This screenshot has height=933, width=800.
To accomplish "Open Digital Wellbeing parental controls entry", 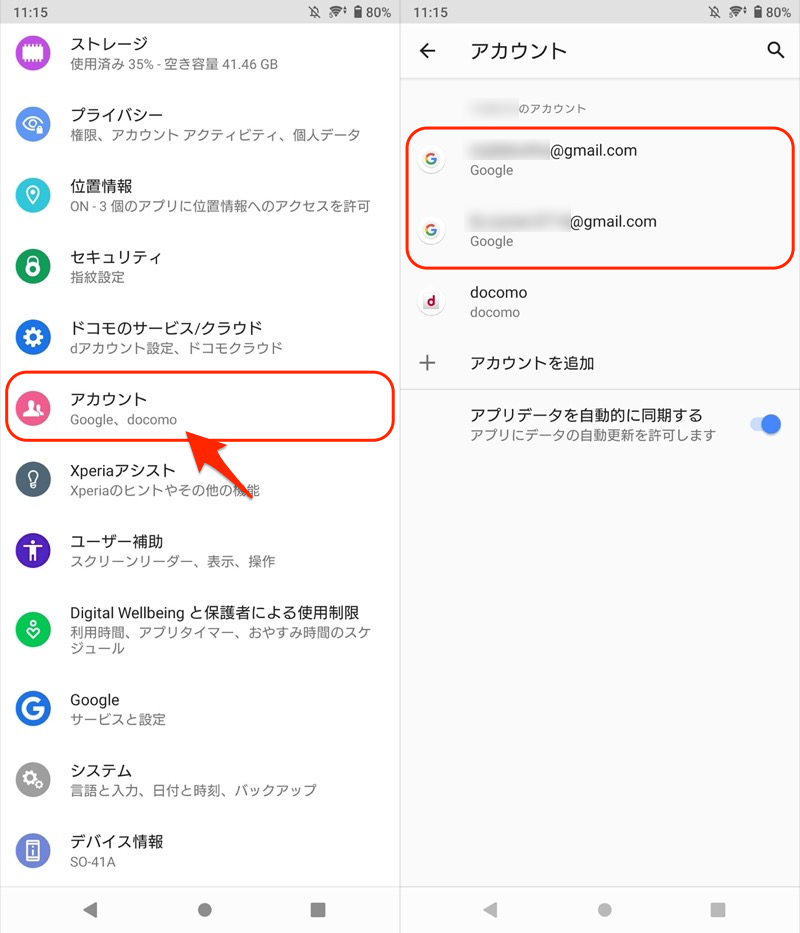I will tap(200, 629).
